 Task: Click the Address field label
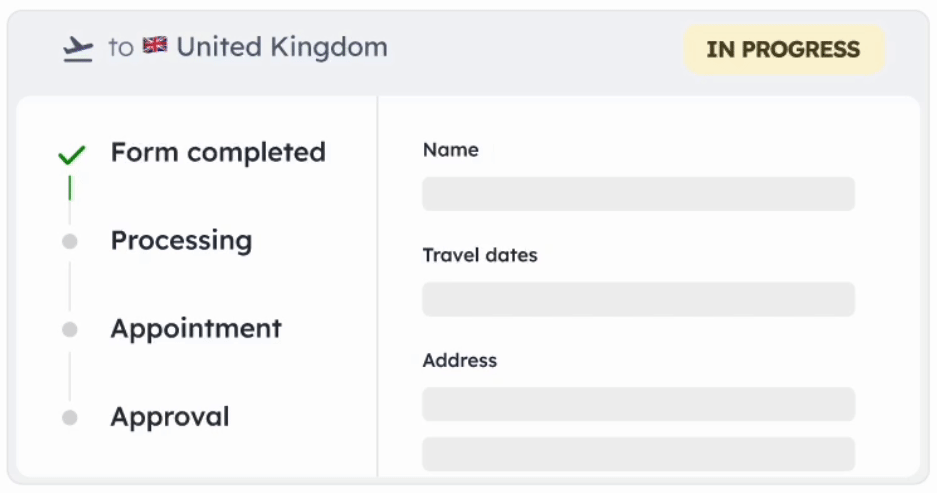(x=460, y=360)
